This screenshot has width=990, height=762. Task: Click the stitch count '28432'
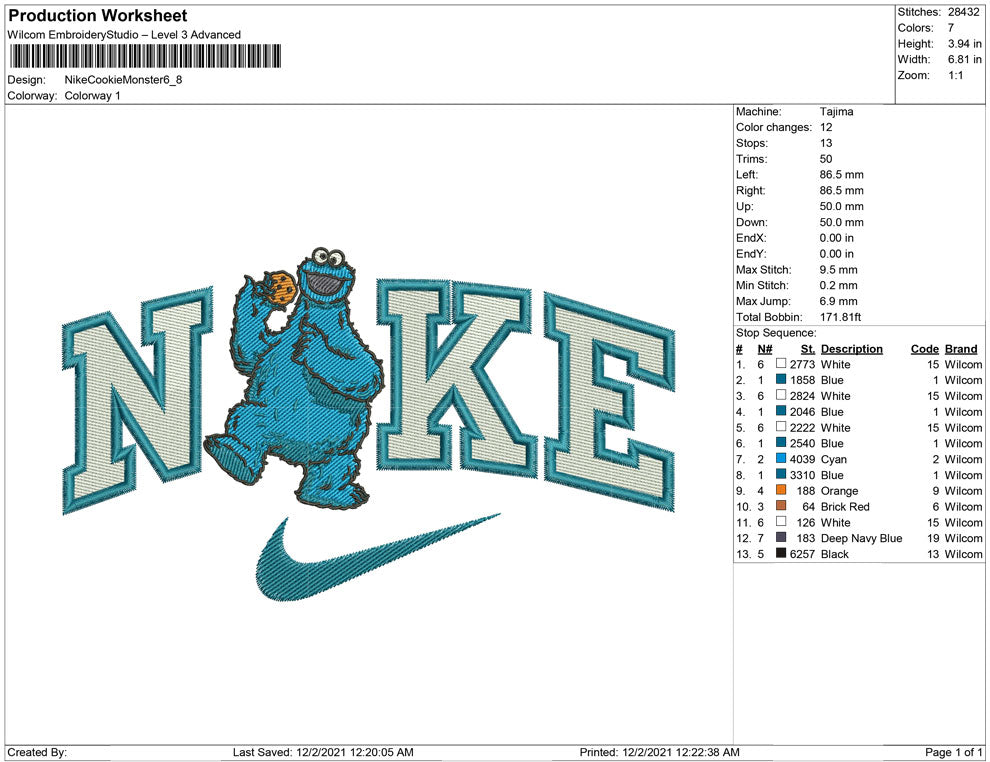[963, 12]
